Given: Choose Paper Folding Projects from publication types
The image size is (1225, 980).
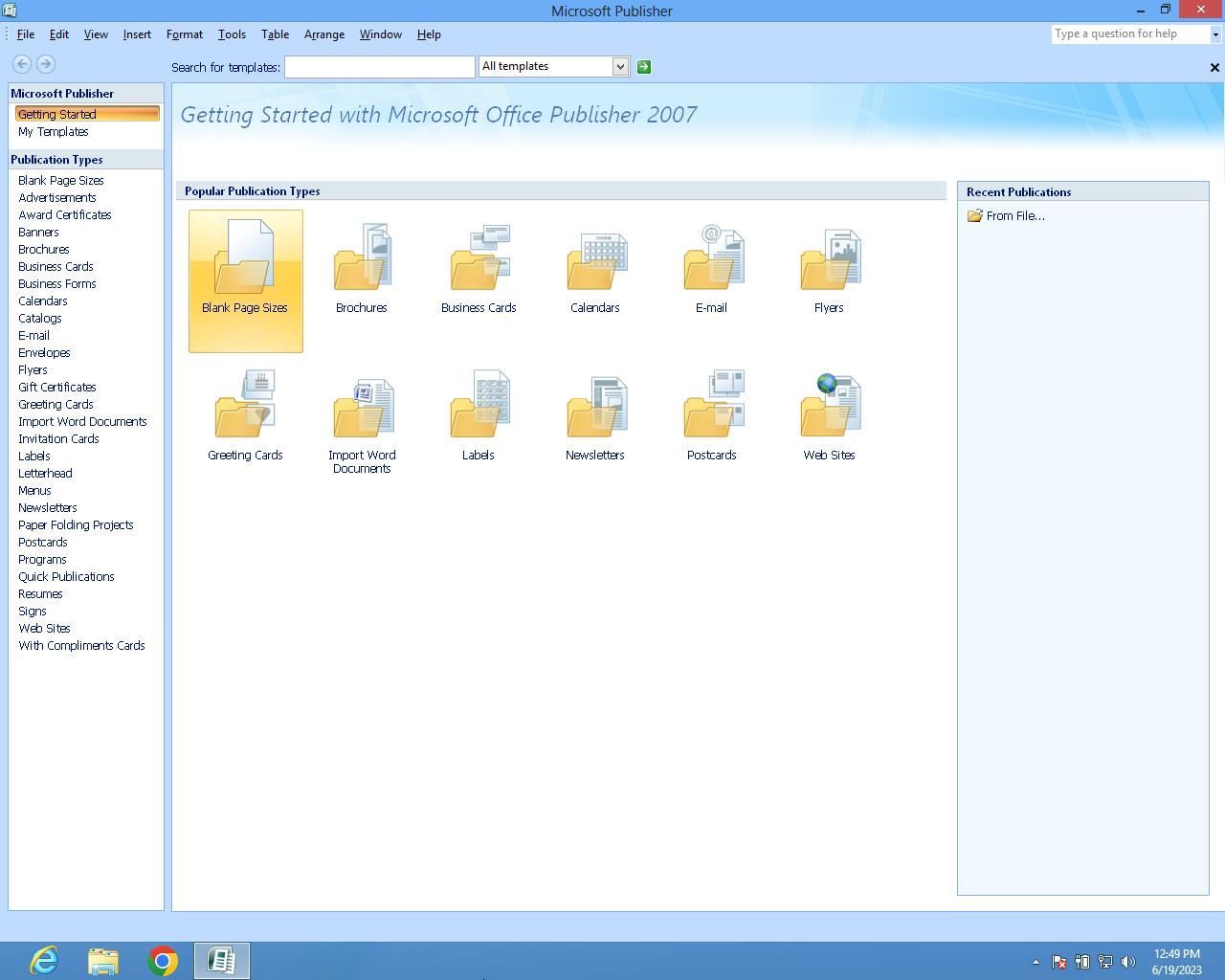Looking at the screenshot, I should pyautogui.click(x=76, y=525).
